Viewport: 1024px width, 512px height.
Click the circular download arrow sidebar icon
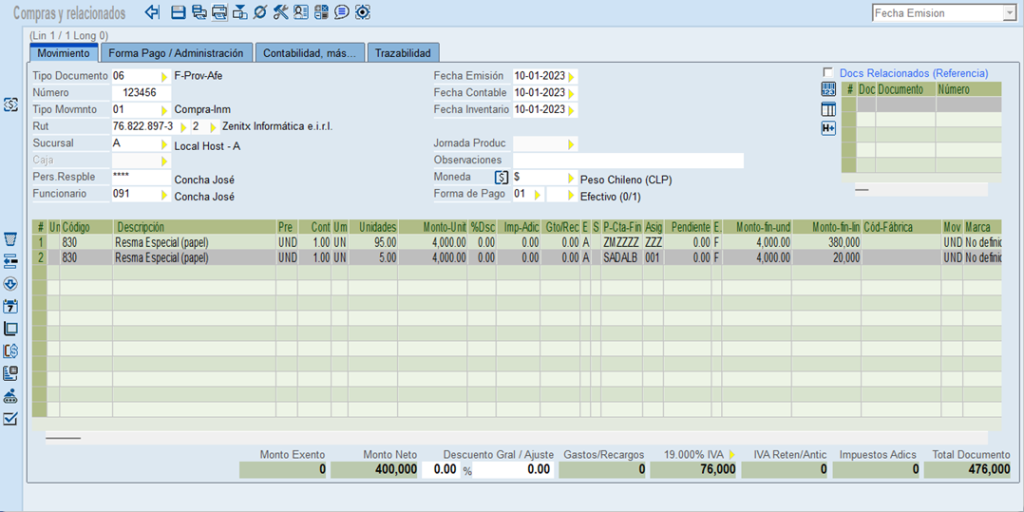click(10, 283)
